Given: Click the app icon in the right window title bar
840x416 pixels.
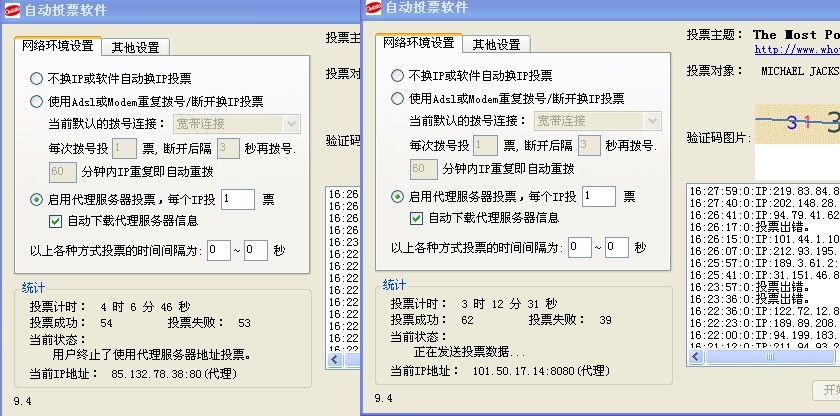Looking at the screenshot, I should tap(373, 9).
